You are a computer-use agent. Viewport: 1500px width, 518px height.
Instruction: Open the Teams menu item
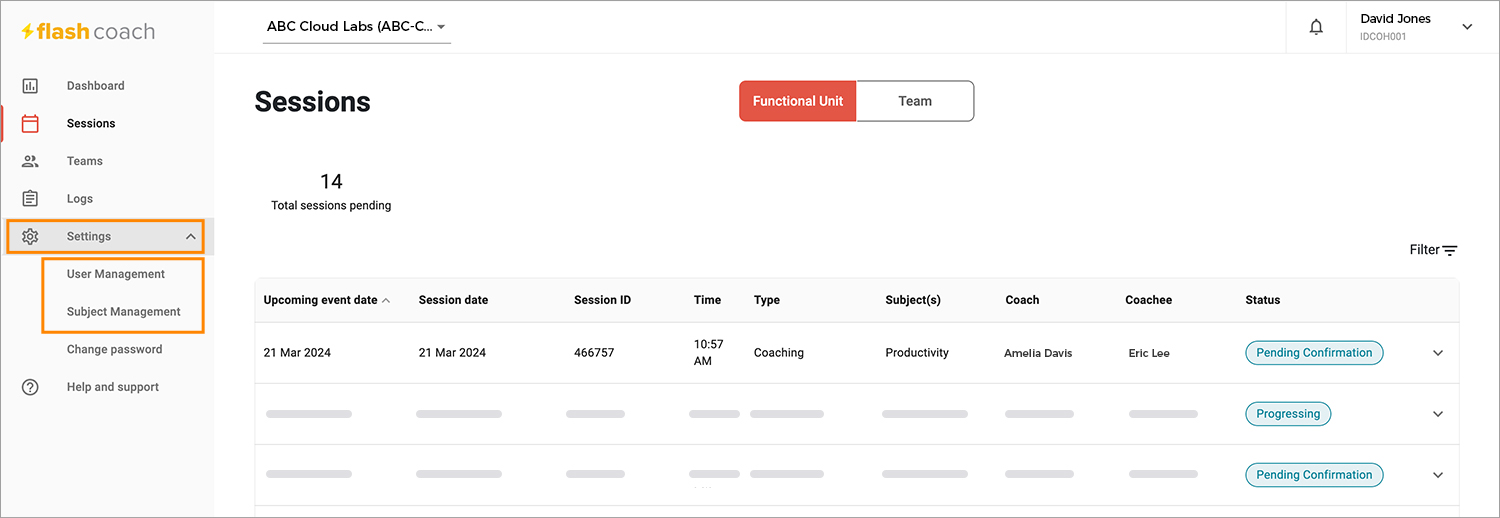85,161
